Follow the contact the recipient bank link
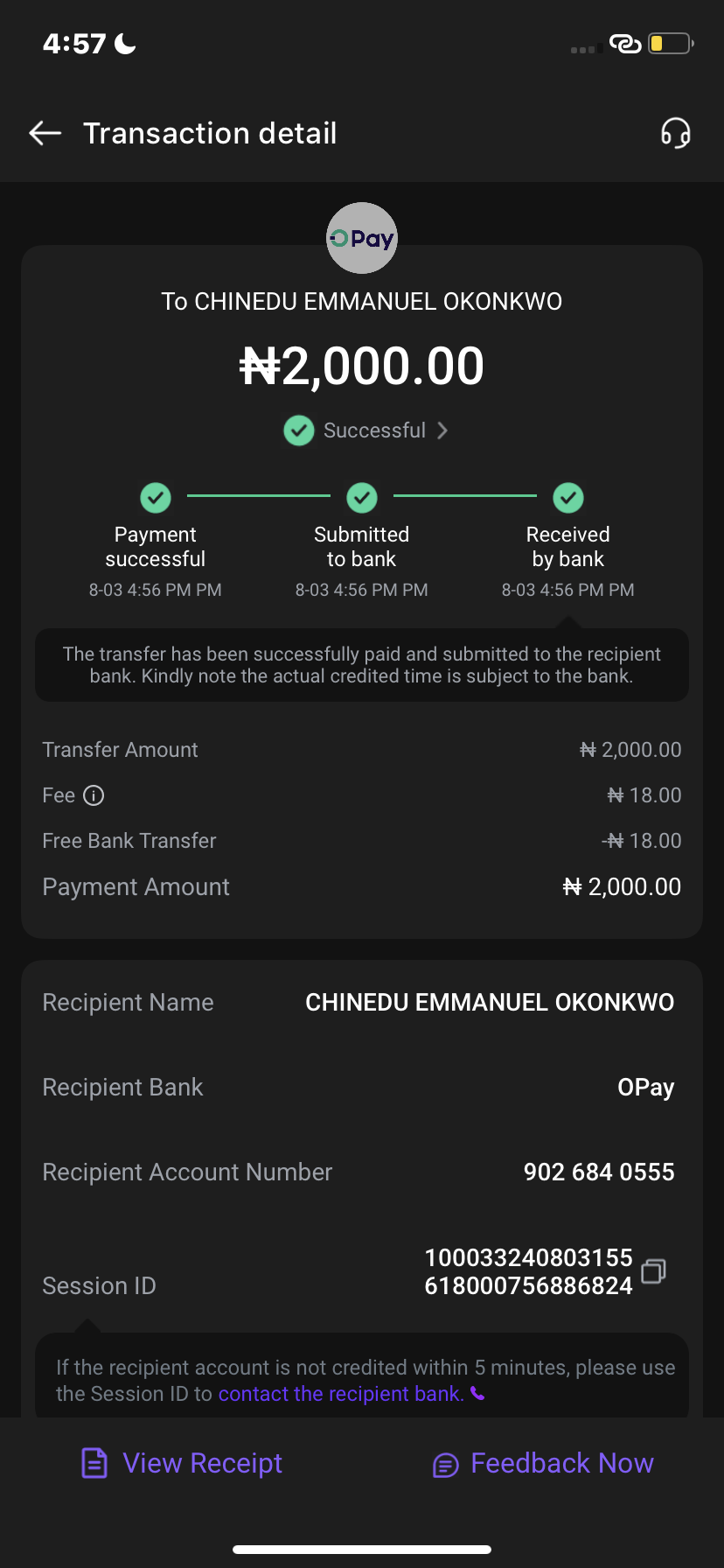Viewport: 724px width, 1568px height. point(341,1394)
